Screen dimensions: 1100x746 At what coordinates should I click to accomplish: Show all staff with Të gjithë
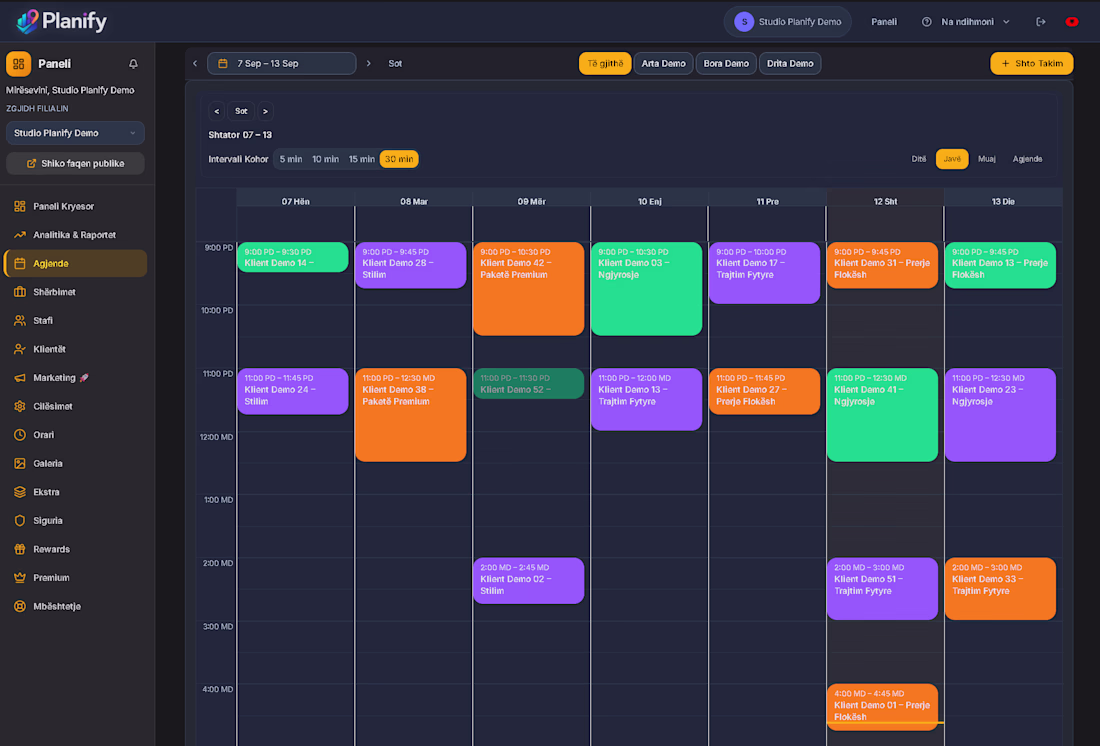click(605, 63)
